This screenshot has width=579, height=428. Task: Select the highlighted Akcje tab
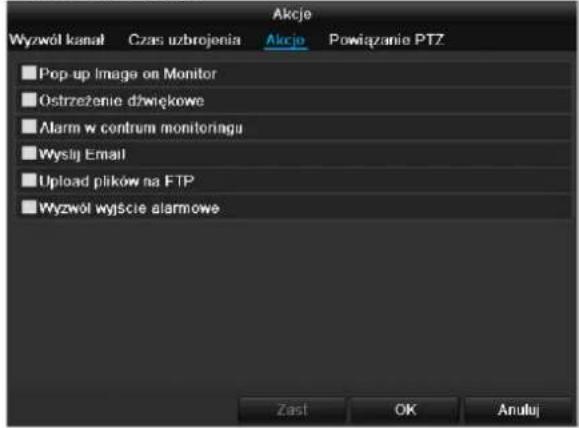coord(285,40)
